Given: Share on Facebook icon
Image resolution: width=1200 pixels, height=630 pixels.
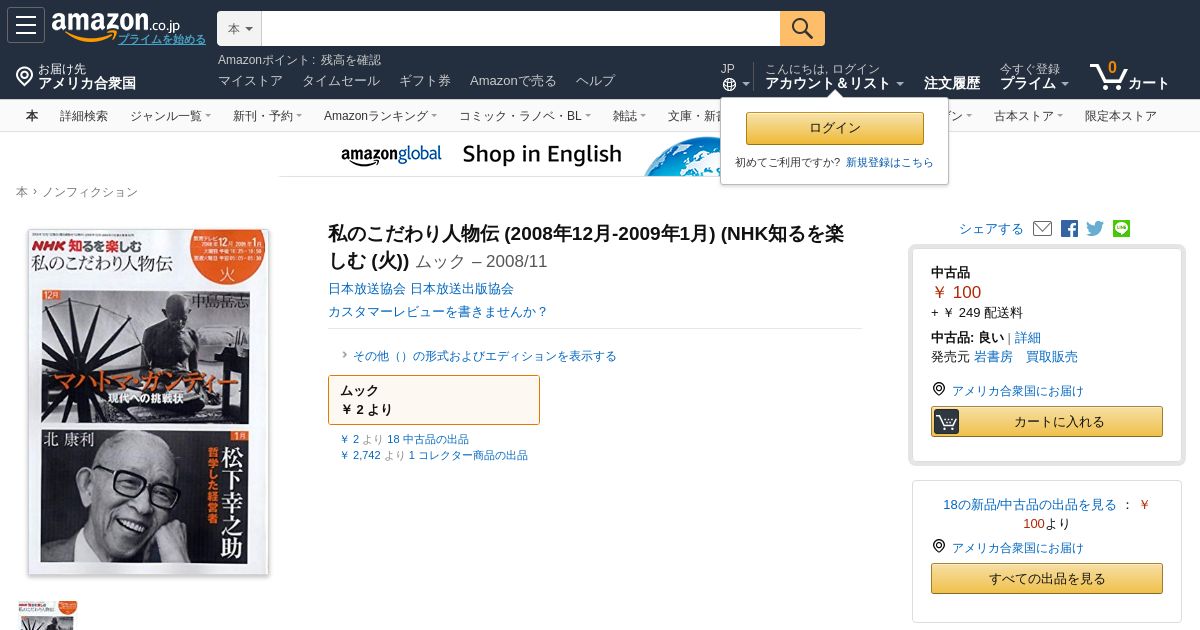Looking at the screenshot, I should tap(1069, 228).
